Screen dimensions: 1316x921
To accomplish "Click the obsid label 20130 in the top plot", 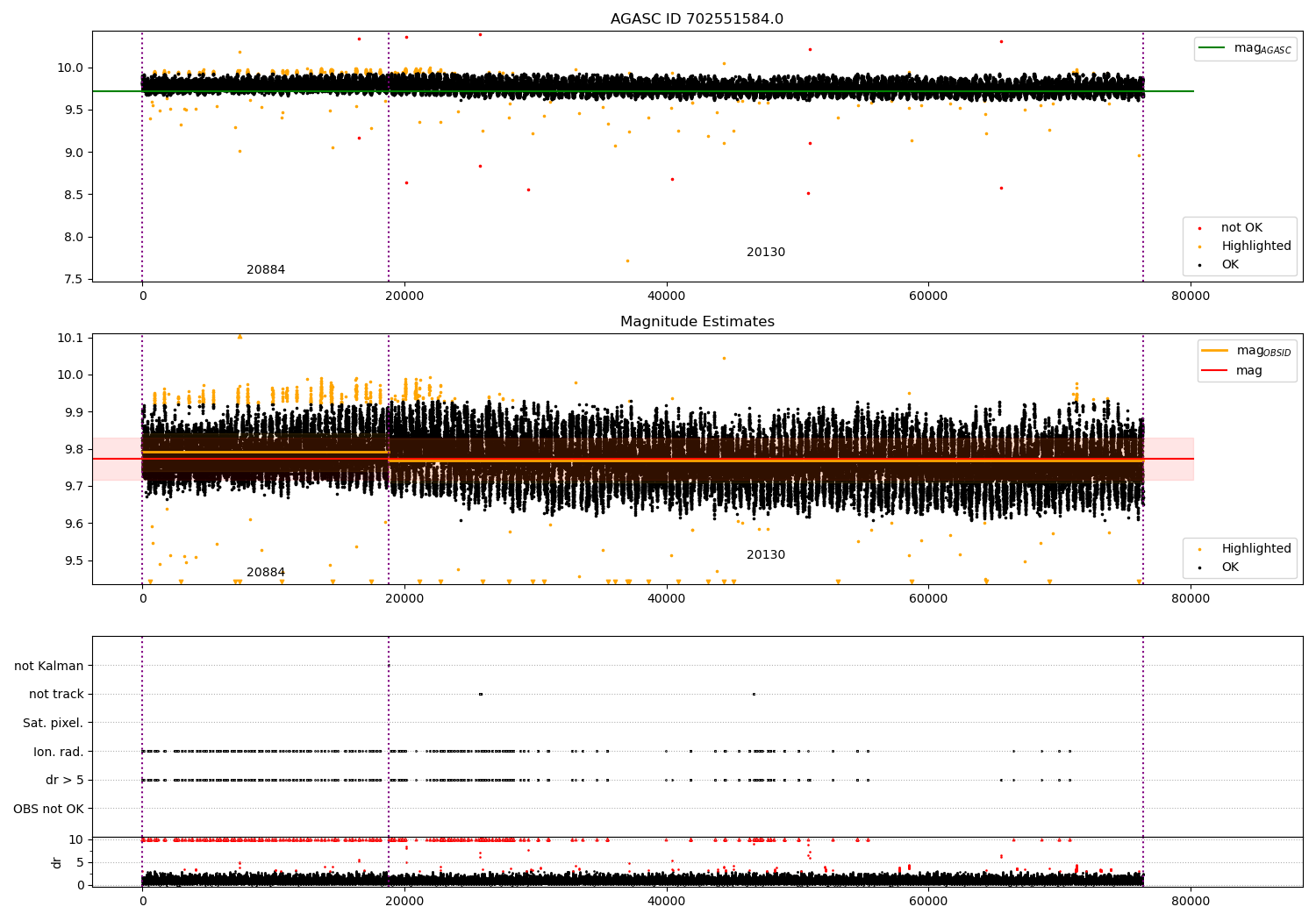I will click(766, 253).
